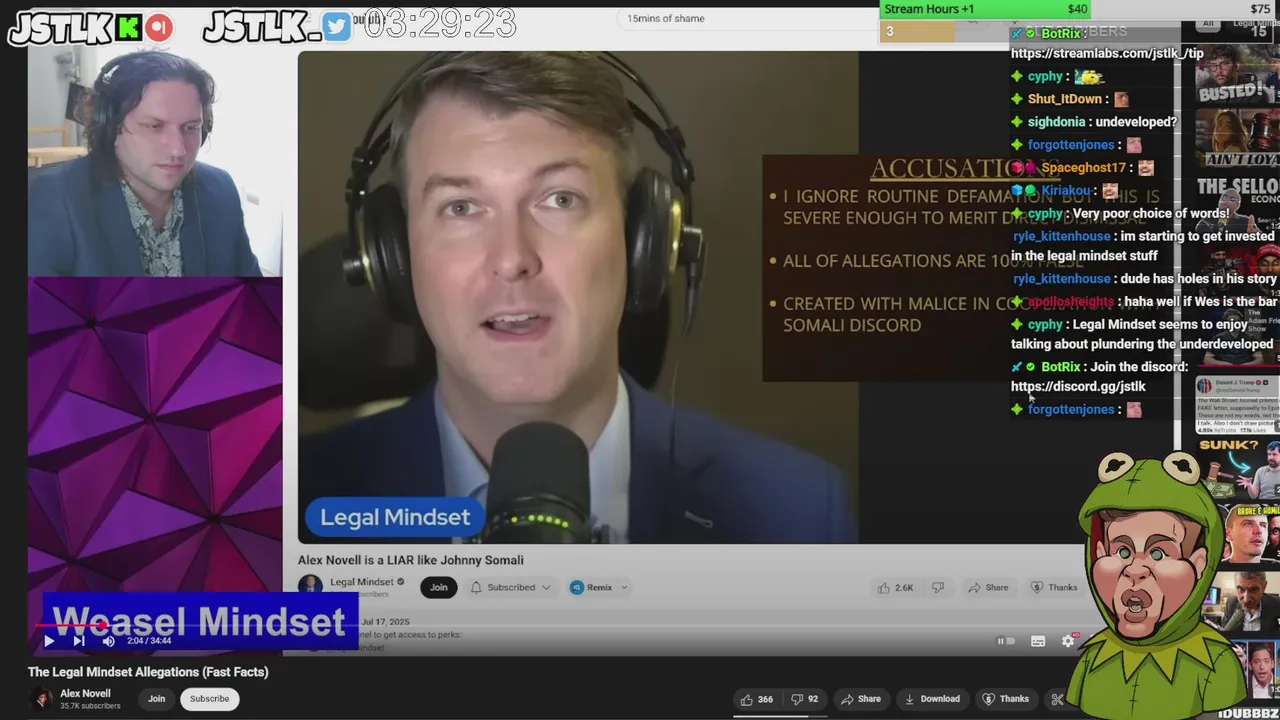Toggle the autoplay switch in player controls

tap(1006, 641)
